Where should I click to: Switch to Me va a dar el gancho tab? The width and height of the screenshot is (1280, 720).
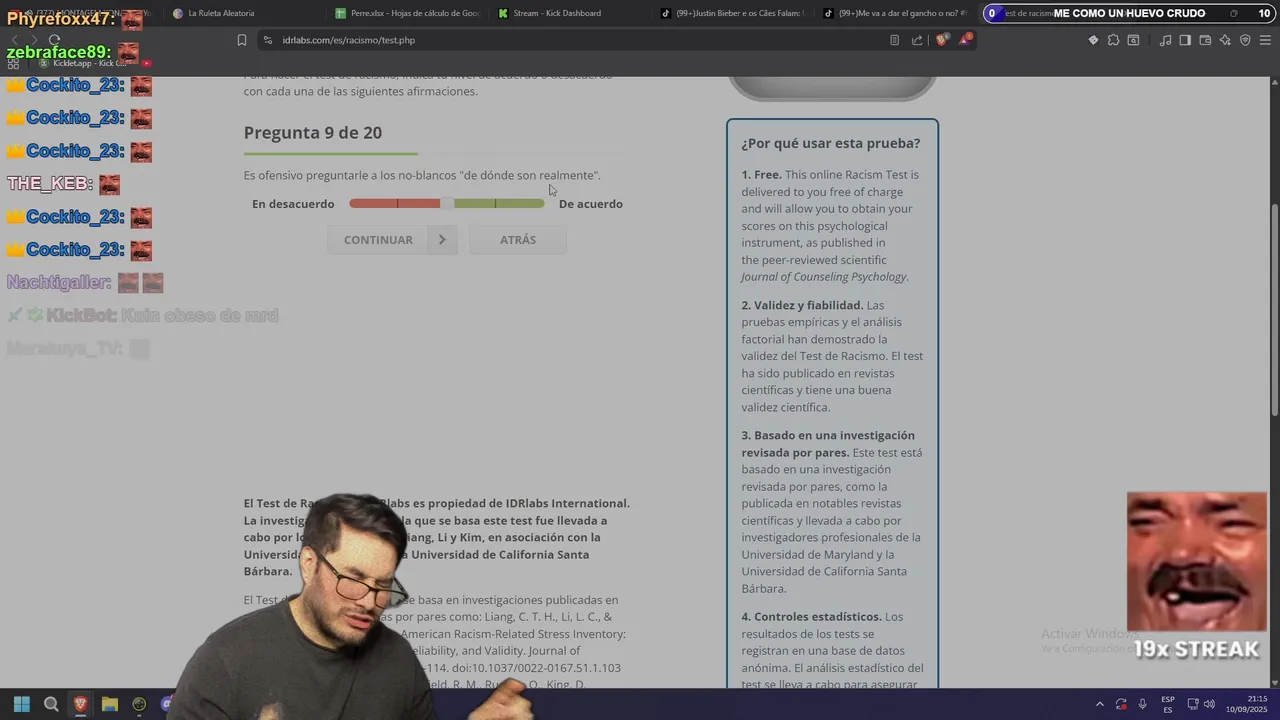point(895,13)
